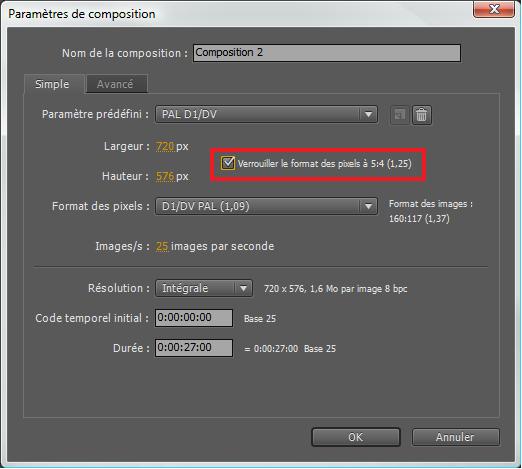Confirm settings with the OK button
Screen dimensions: 522x469
click(356, 437)
